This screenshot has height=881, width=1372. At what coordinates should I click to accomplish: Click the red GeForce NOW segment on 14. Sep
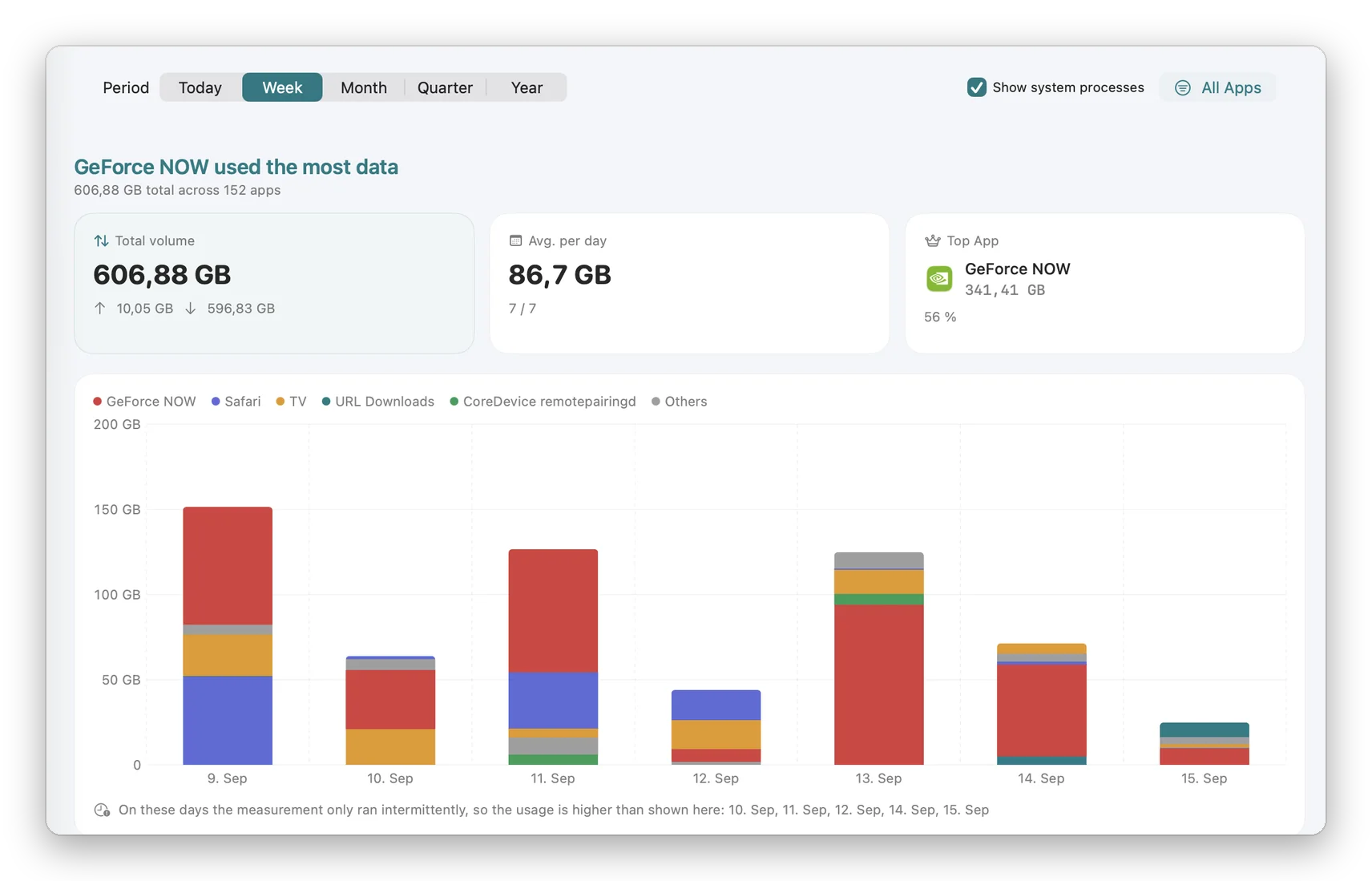(x=1041, y=711)
